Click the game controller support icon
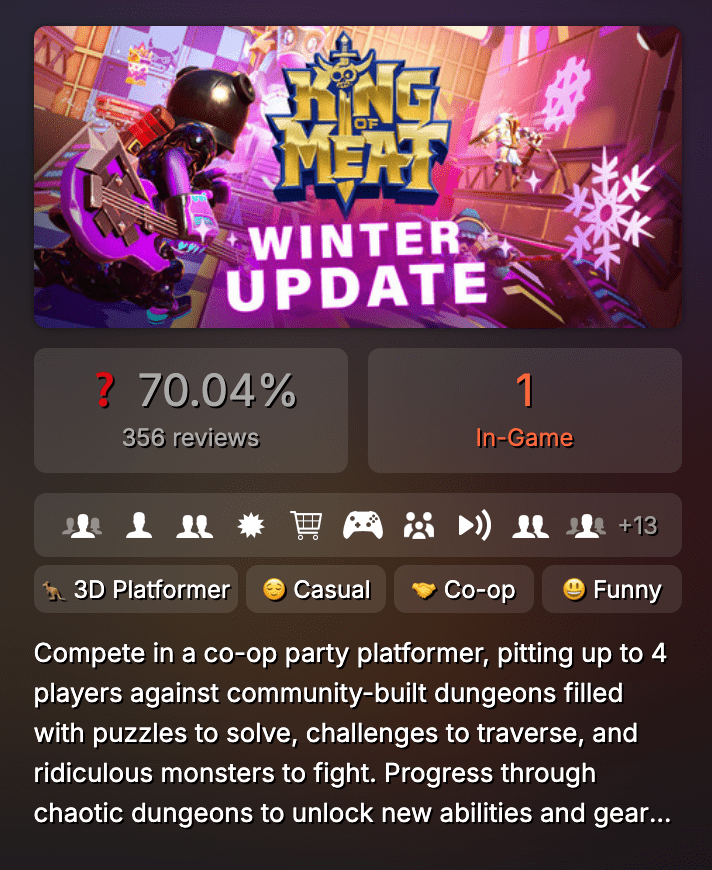The image size is (712, 870). coord(363,525)
